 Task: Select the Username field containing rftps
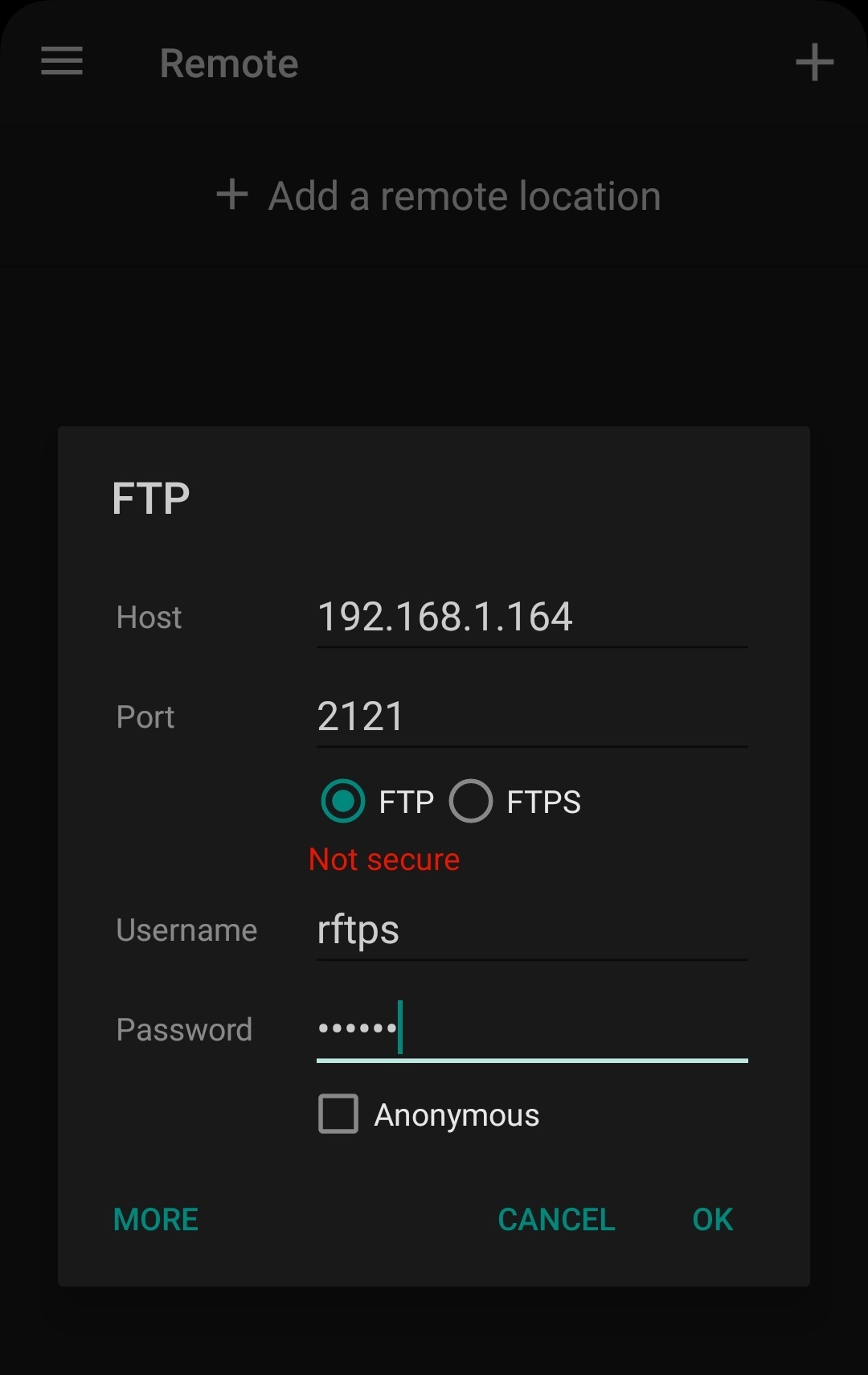[x=530, y=930]
